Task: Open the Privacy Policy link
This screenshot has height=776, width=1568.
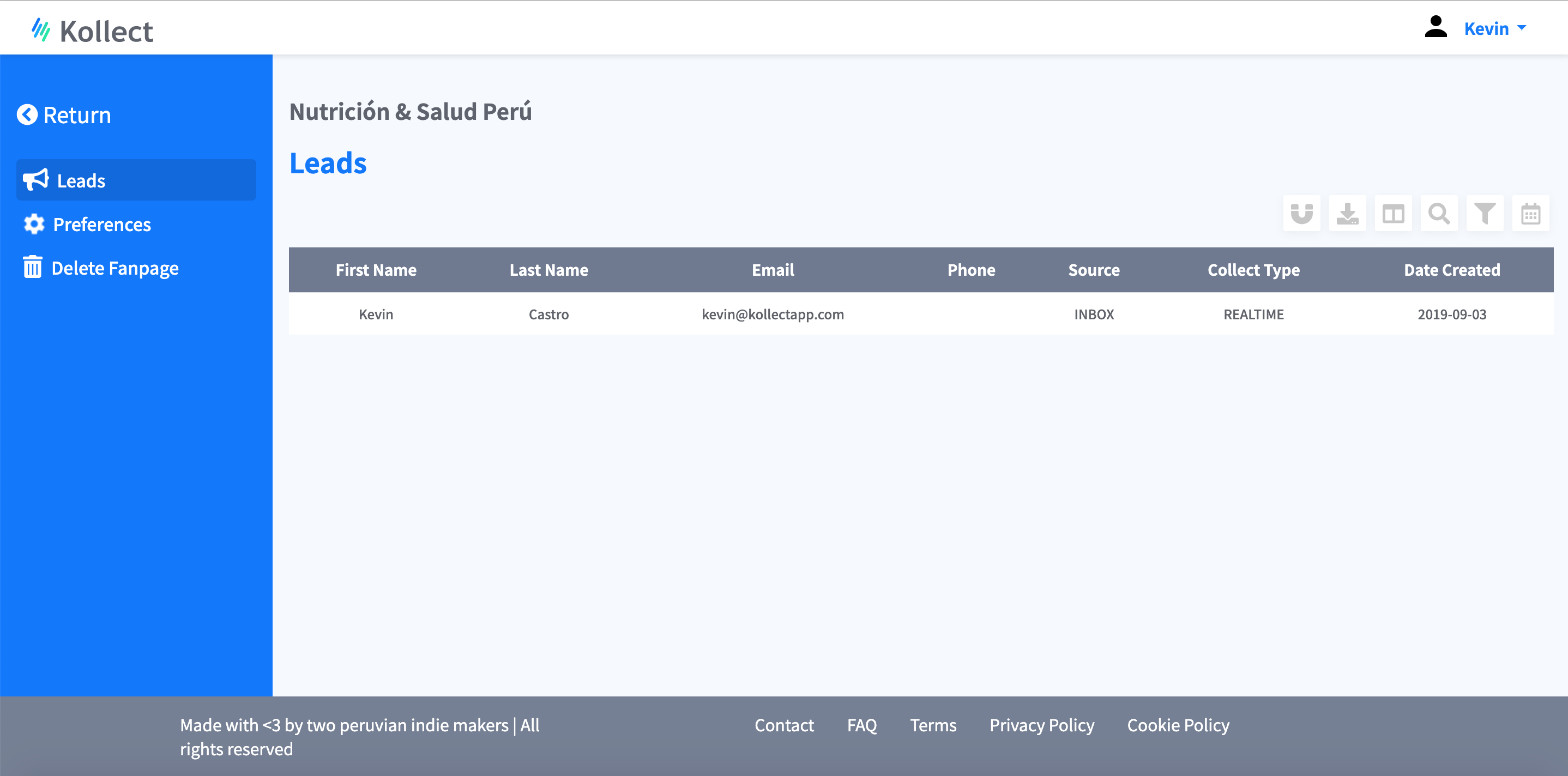Action: tap(1041, 725)
